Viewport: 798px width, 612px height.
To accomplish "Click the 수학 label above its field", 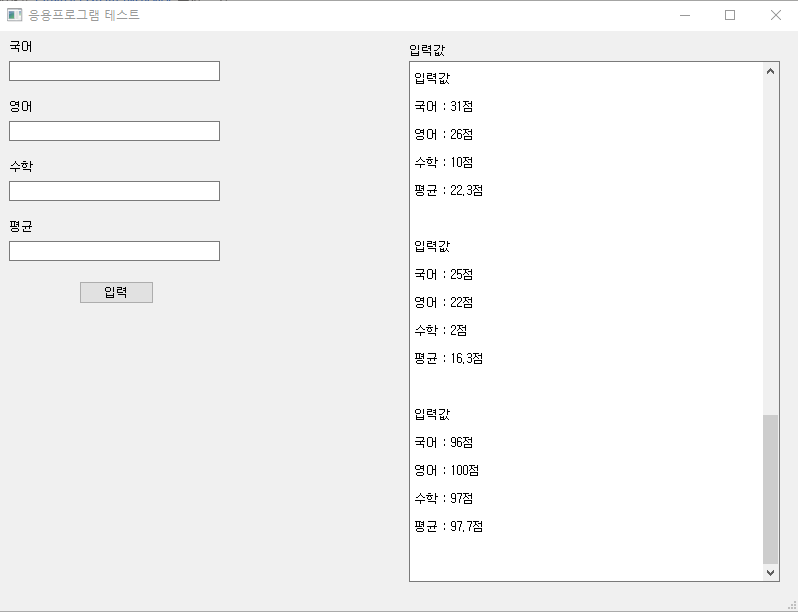I will click(x=21, y=166).
